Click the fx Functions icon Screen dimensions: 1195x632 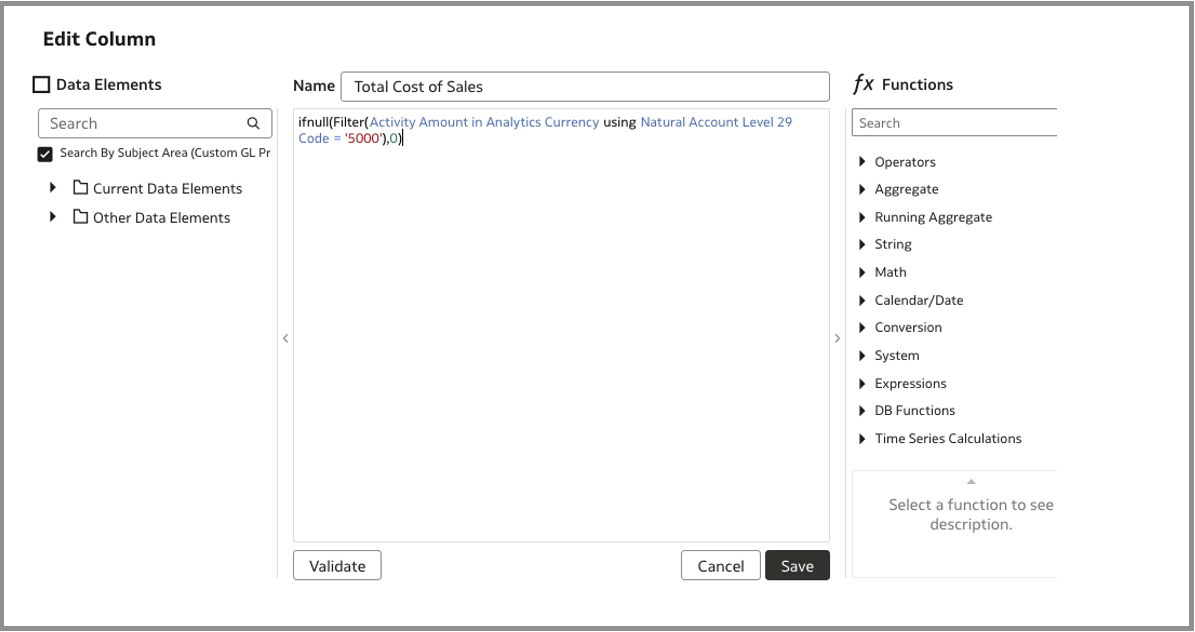[x=864, y=85]
